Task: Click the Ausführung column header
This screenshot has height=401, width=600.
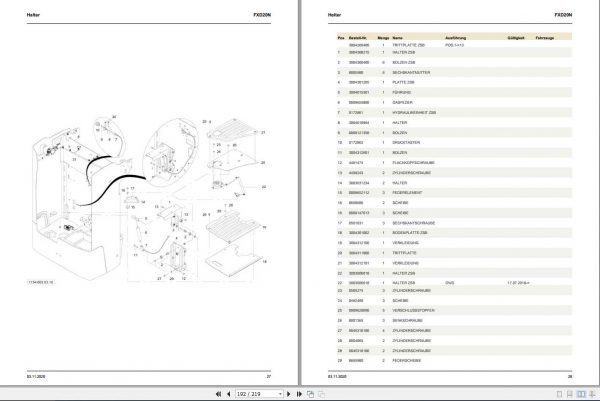Action: click(x=455, y=38)
